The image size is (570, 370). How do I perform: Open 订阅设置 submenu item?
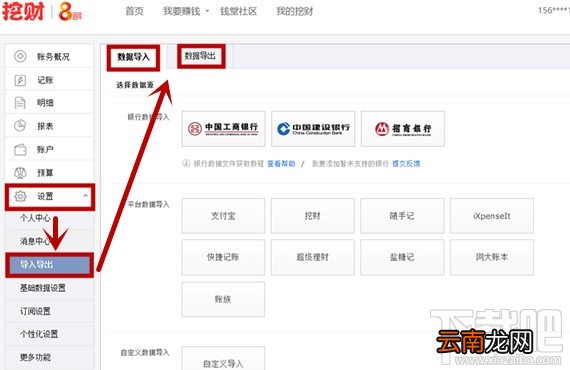click(49, 311)
